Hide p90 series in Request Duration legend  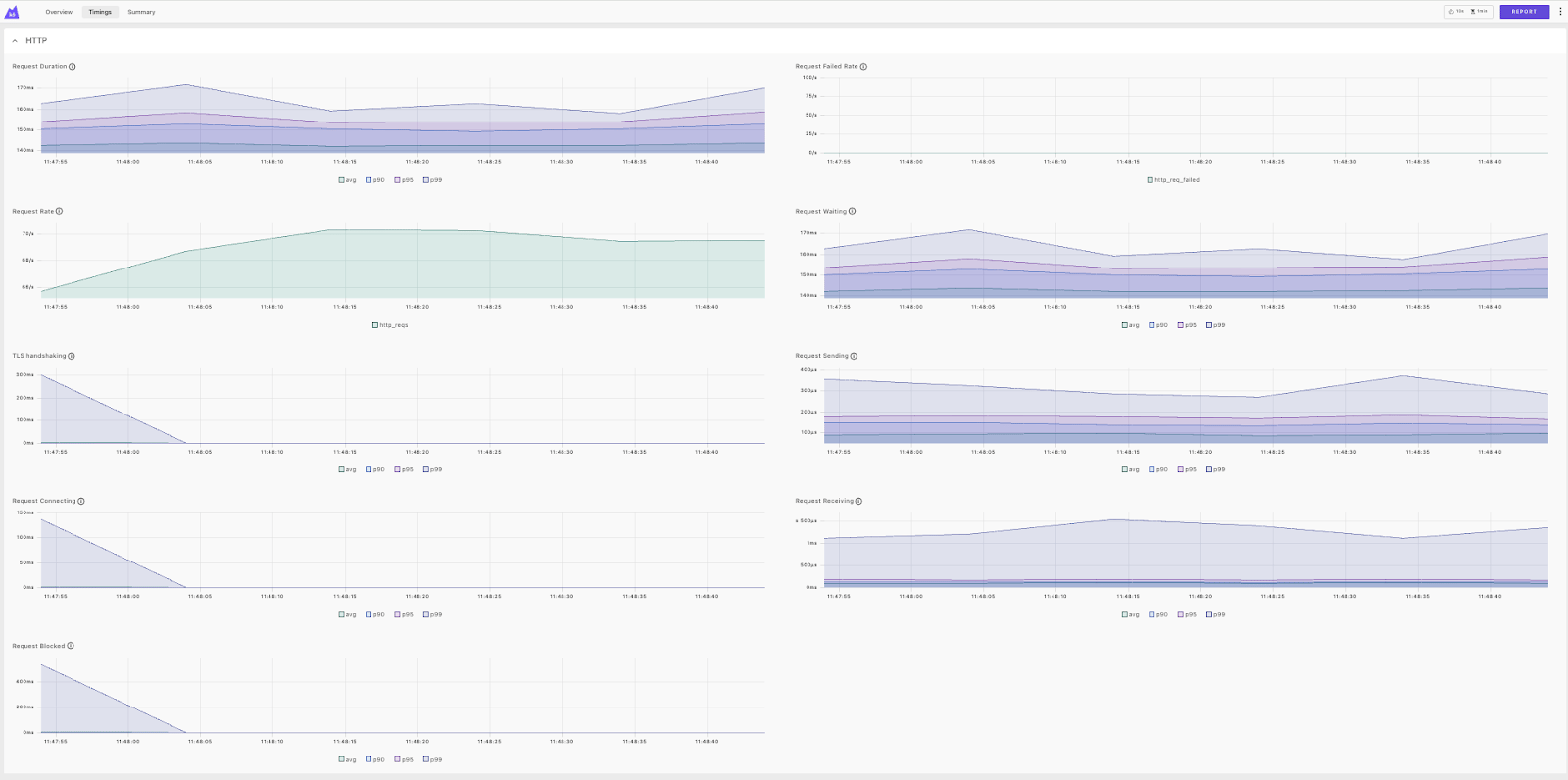[375, 180]
